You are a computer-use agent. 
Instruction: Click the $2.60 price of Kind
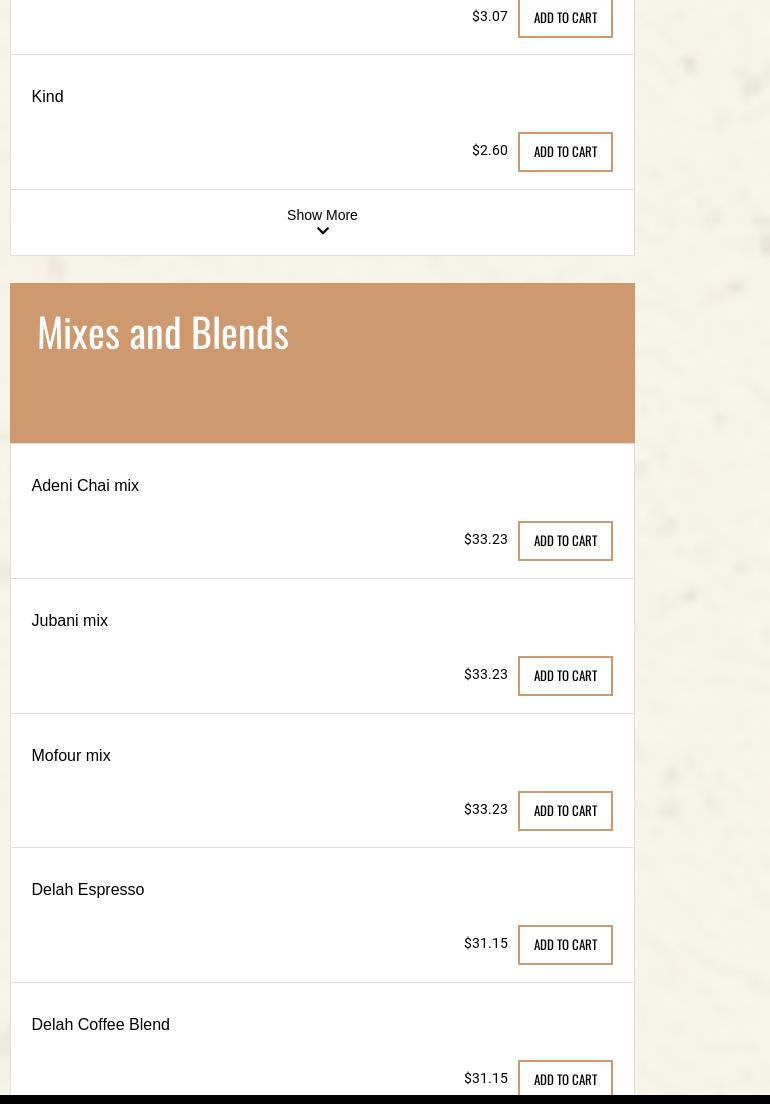point(489,151)
